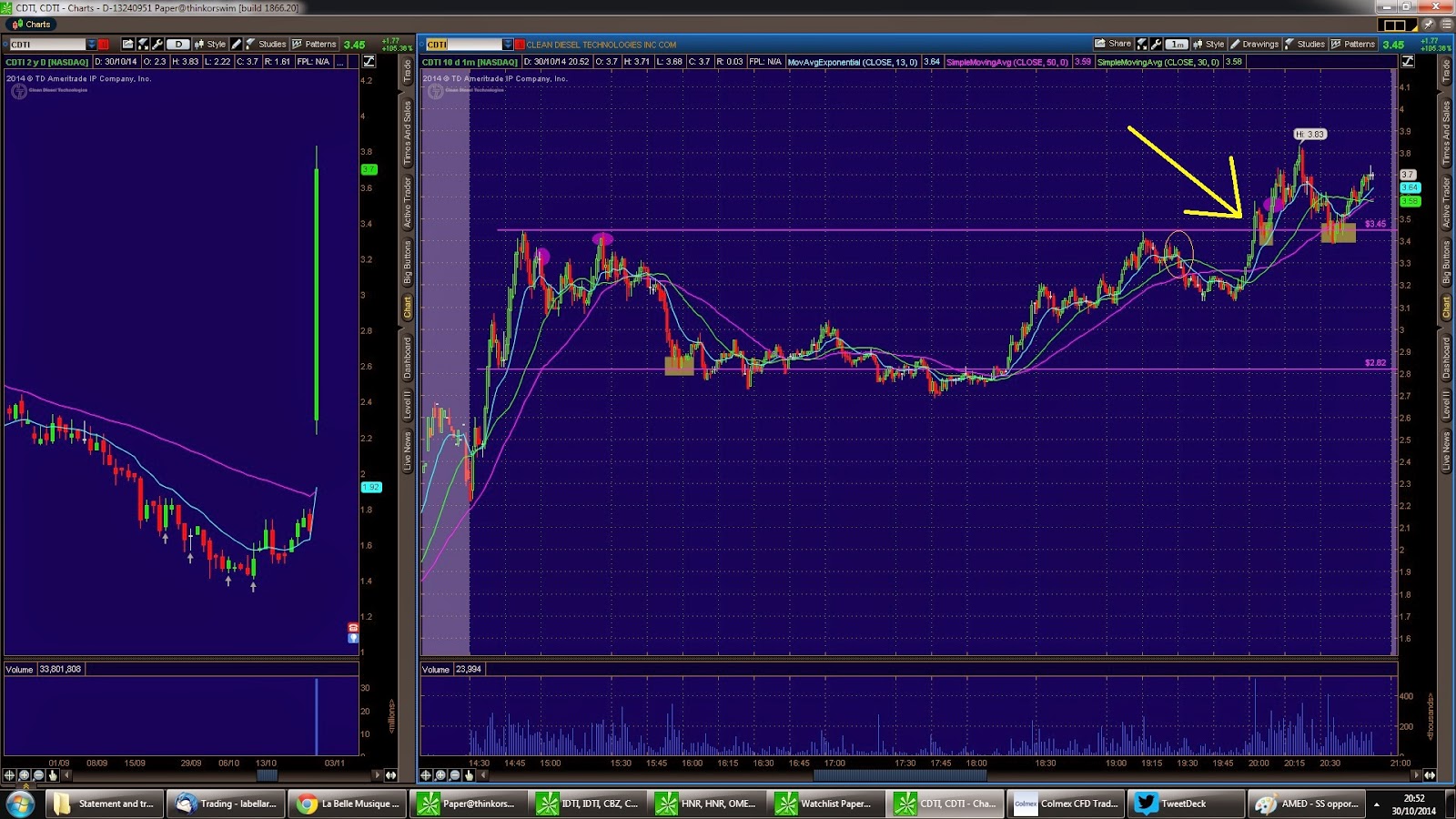Viewport: 1456px width, 819px height.
Task: Open Level II tab on left sidebar
Action: point(408,404)
